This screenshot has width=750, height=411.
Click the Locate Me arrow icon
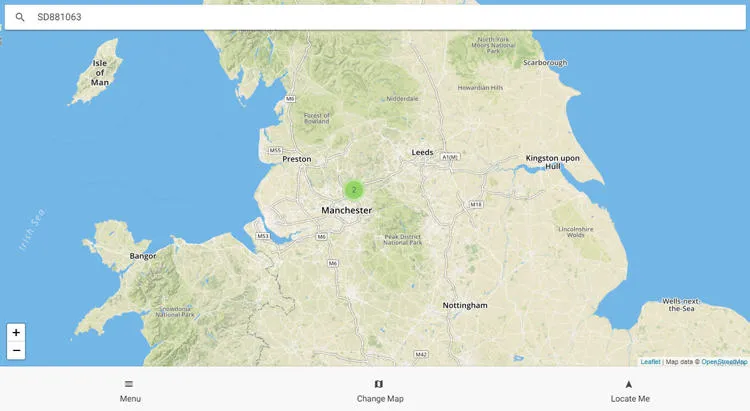[629, 384]
